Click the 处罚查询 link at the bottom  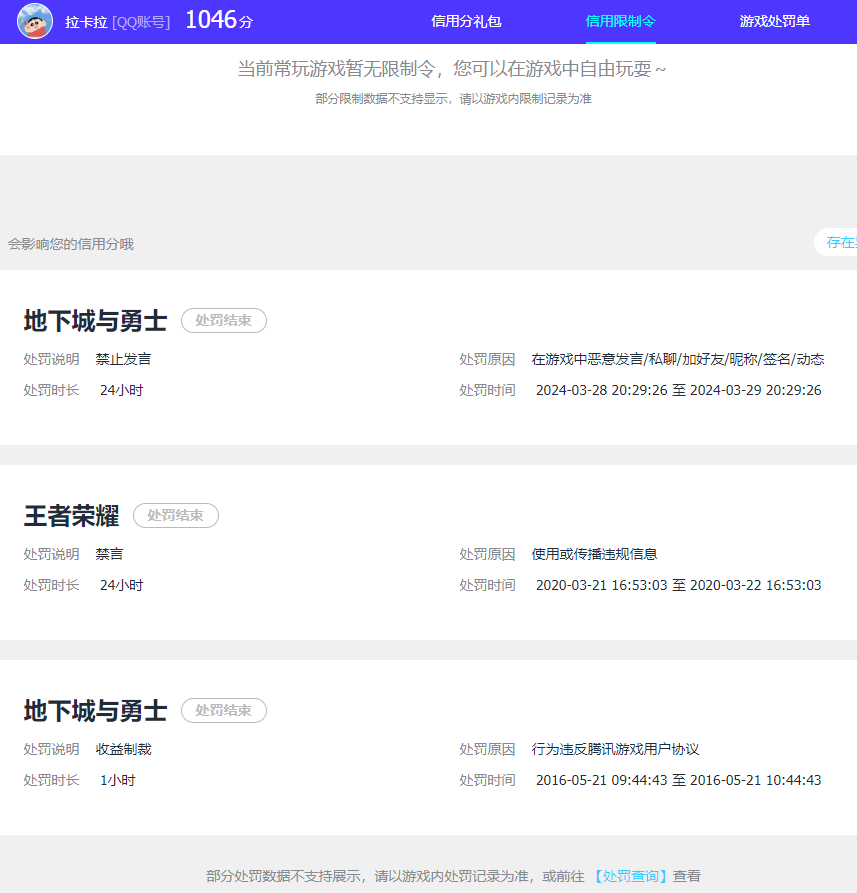tap(630, 876)
